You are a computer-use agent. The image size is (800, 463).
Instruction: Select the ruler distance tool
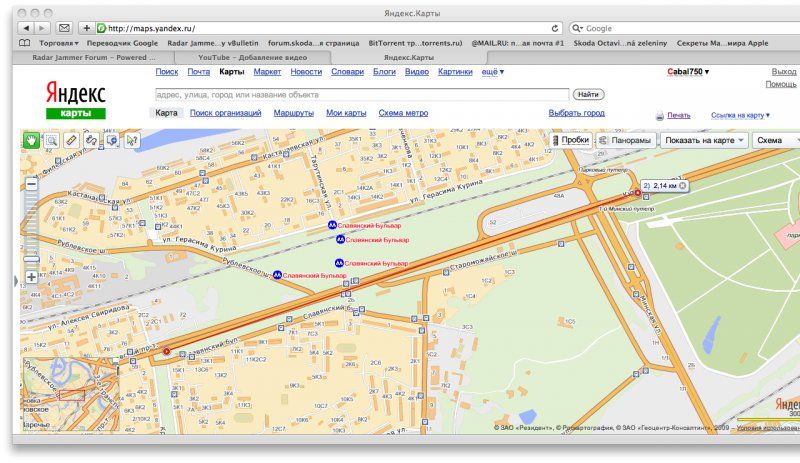click(71, 140)
